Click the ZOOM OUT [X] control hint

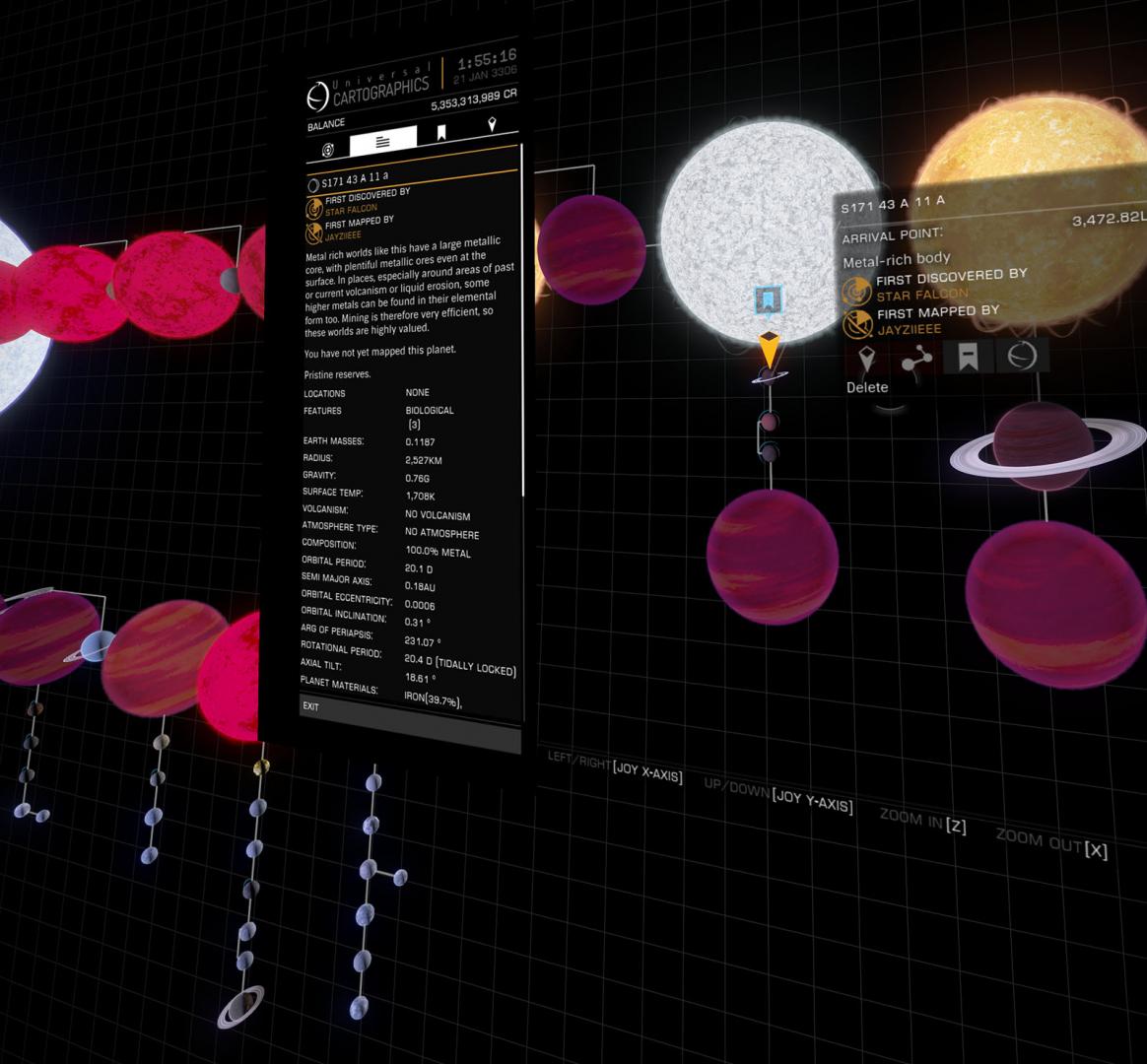(x=1051, y=843)
